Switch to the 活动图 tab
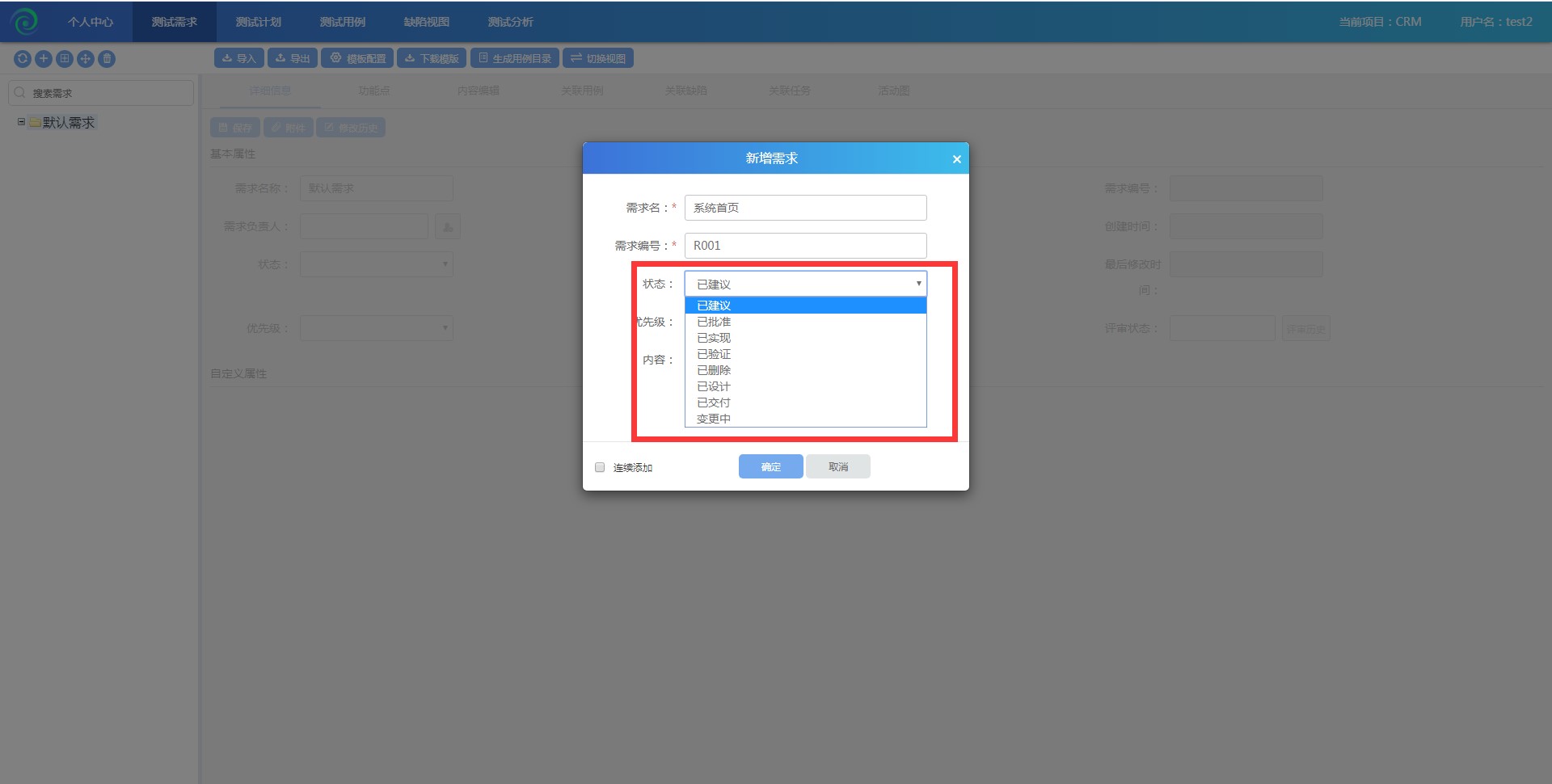1552x784 pixels. click(x=894, y=91)
